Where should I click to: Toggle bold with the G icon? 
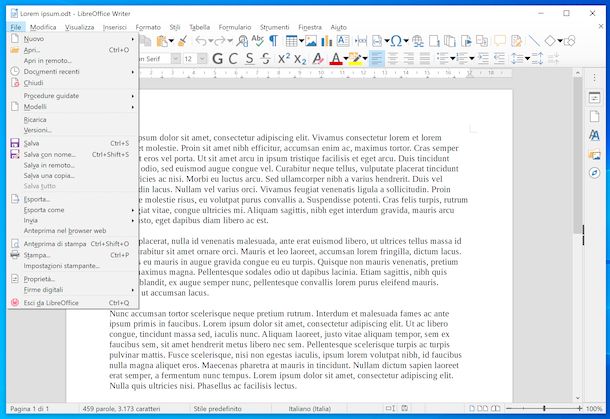pyautogui.click(x=217, y=59)
